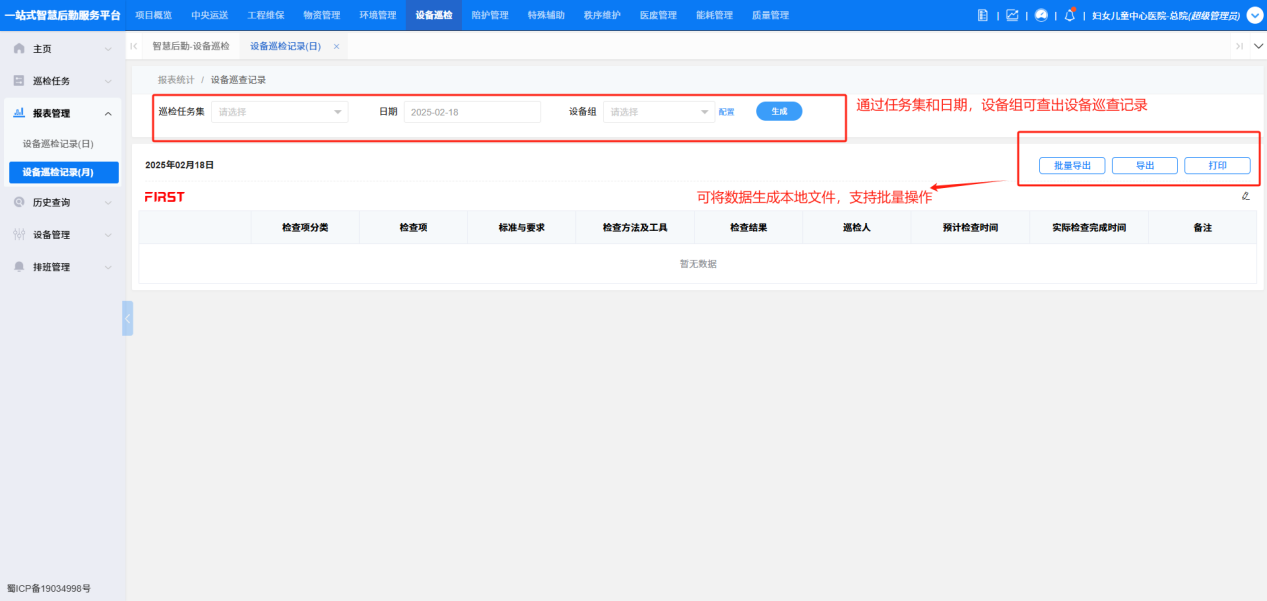Switch to the 设备巡检记录(日) tab
Viewport: 1267px width, 601px height.
(x=285, y=46)
